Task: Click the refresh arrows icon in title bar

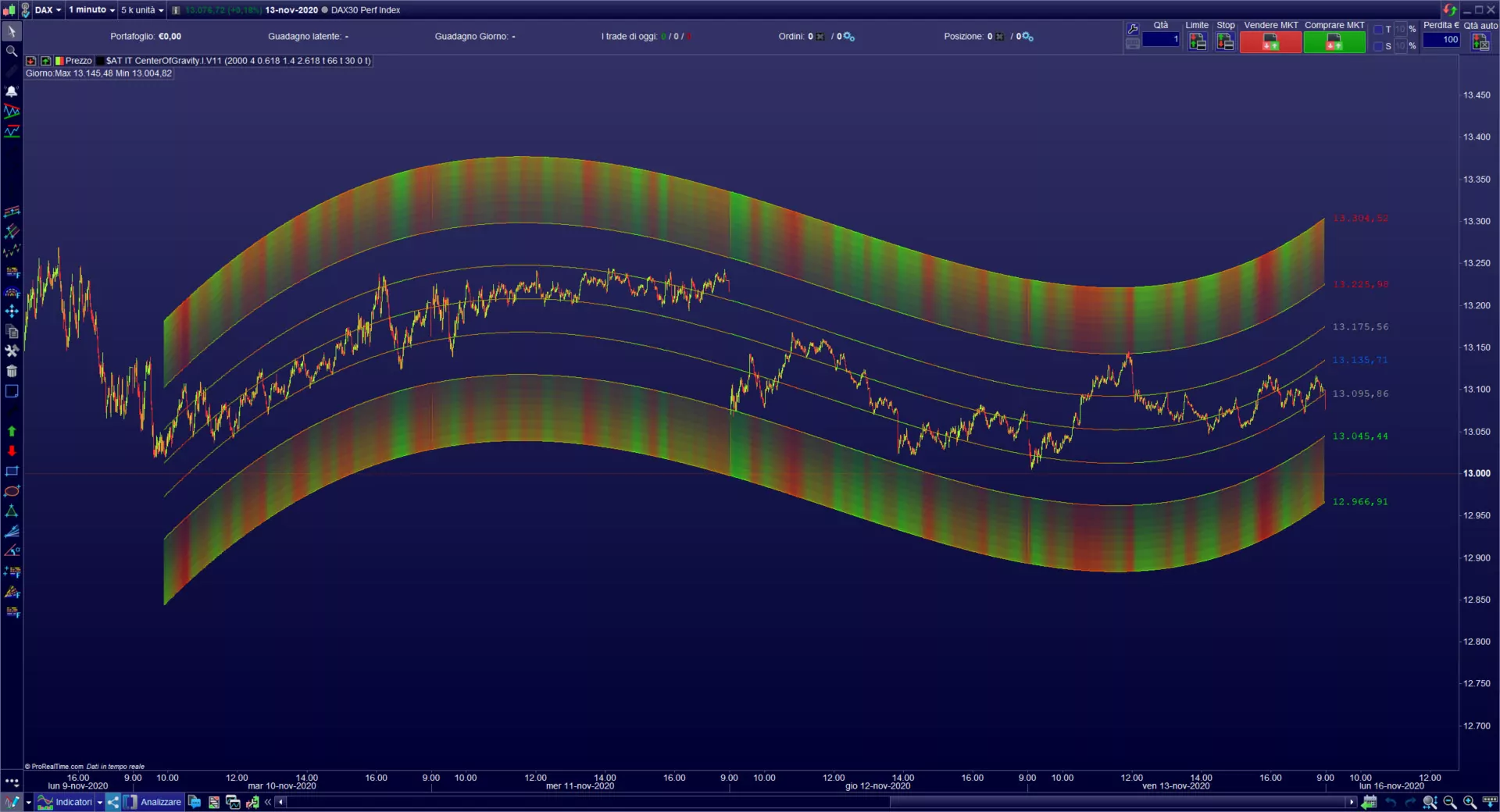Action: 1450,9
